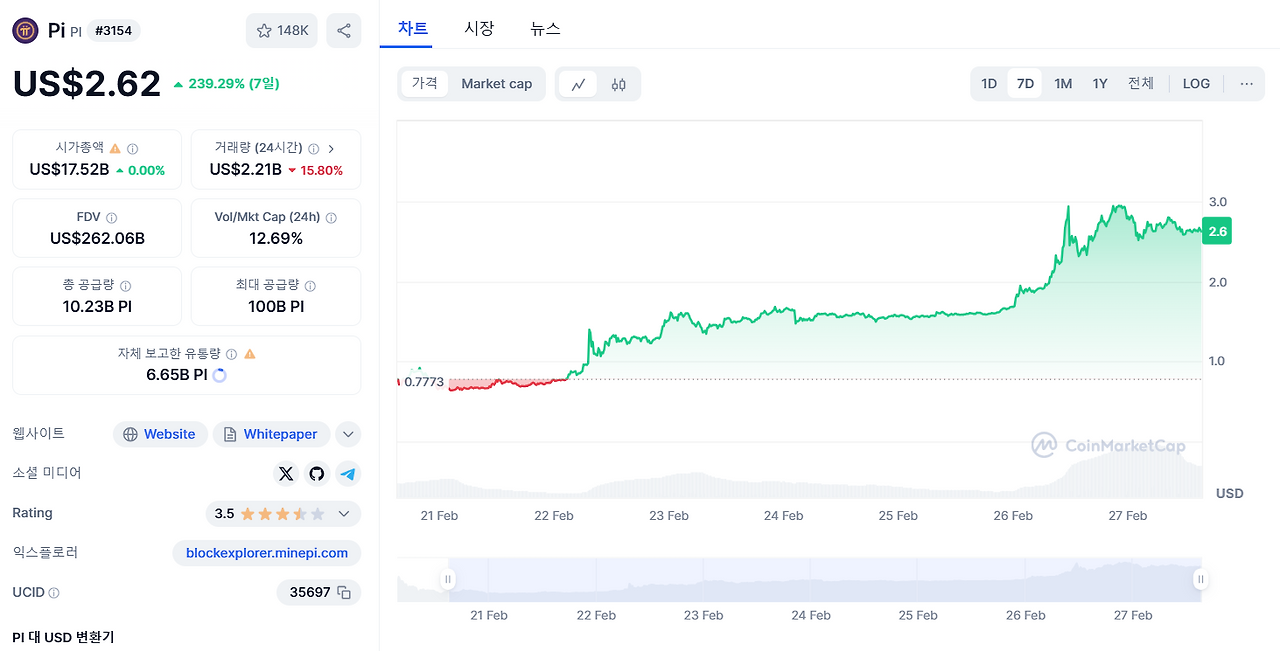1280x651 pixels.
Task: Open 거래량 details arrow
Action: pos(332,148)
